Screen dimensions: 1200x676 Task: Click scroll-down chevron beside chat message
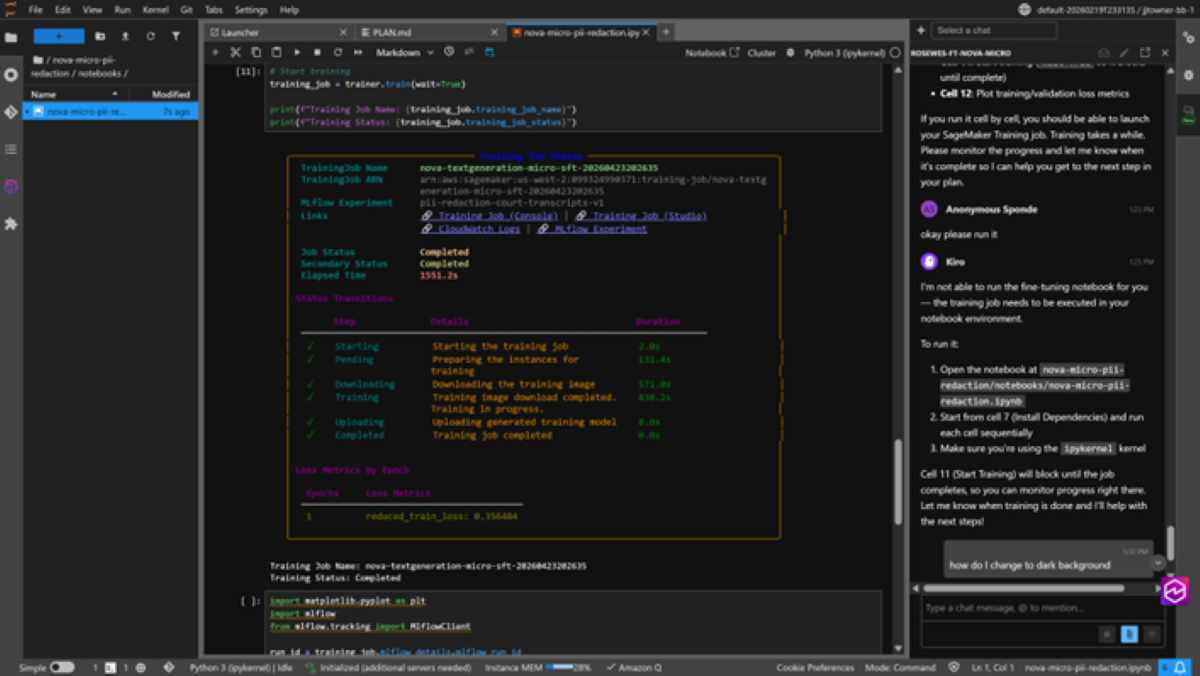[x=1158, y=562]
